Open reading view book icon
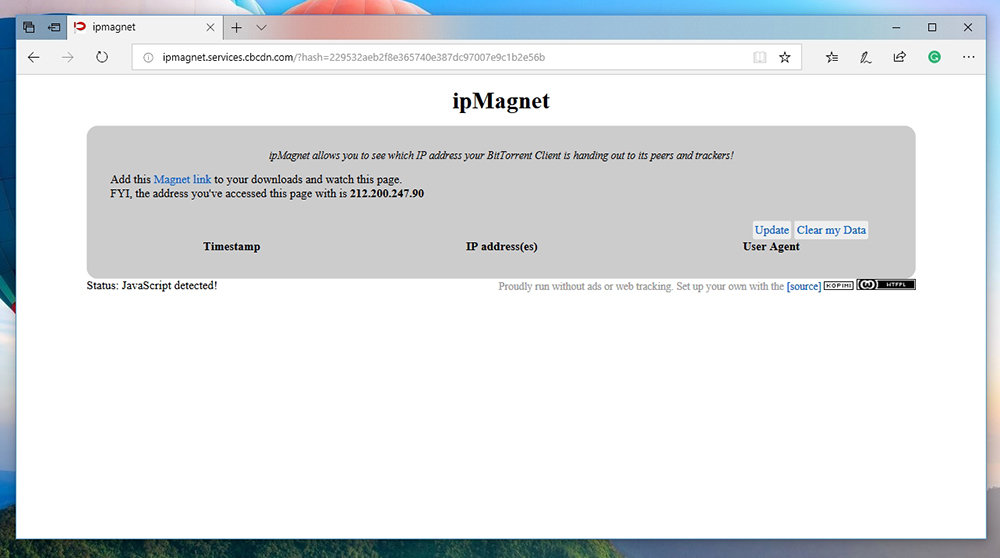The height and width of the screenshot is (558, 1000). pyautogui.click(x=760, y=57)
